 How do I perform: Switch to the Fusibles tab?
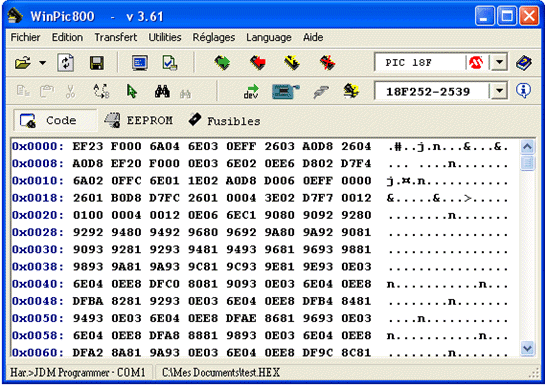click(225, 120)
